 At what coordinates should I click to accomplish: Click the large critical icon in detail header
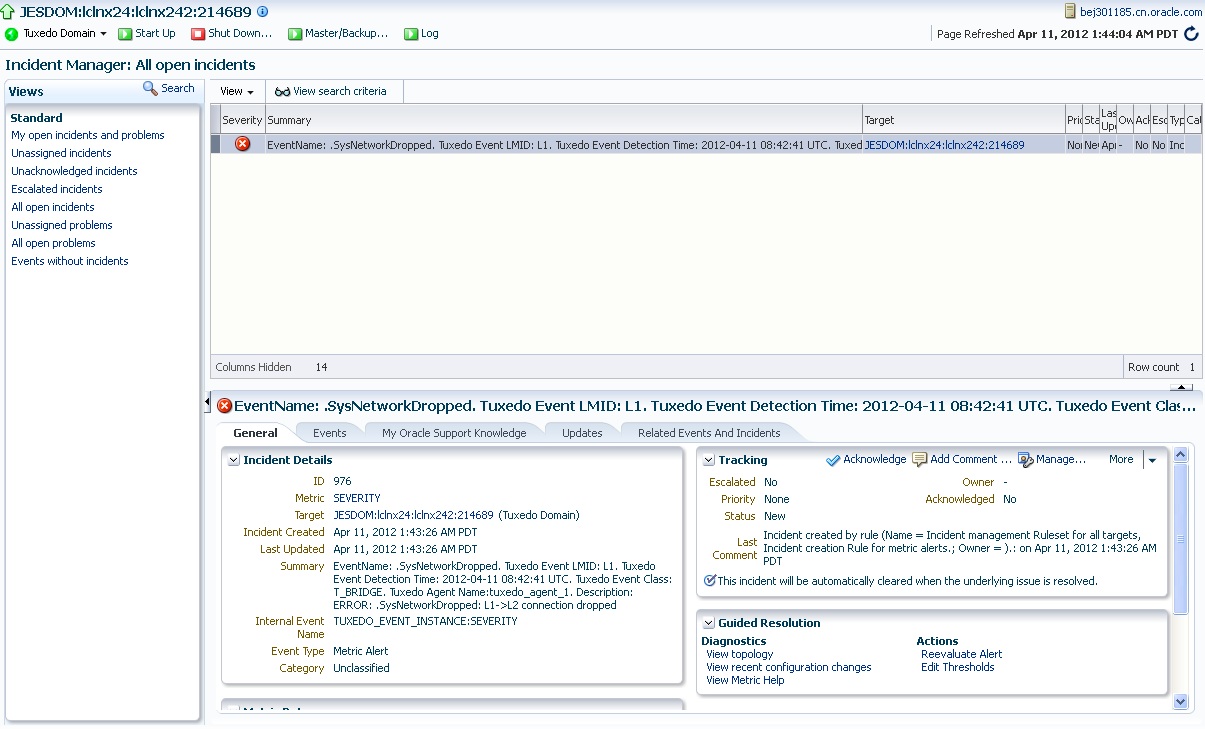(224, 406)
